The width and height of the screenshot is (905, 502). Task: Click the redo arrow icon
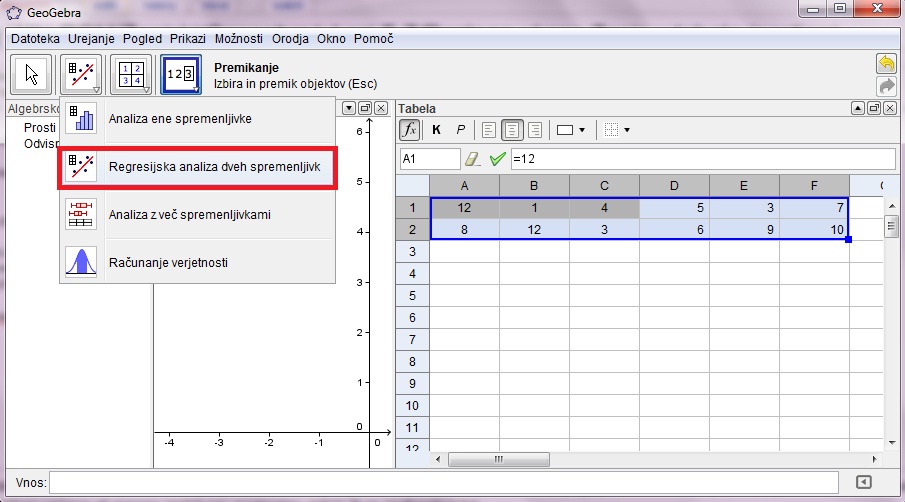[x=886, y=86]
